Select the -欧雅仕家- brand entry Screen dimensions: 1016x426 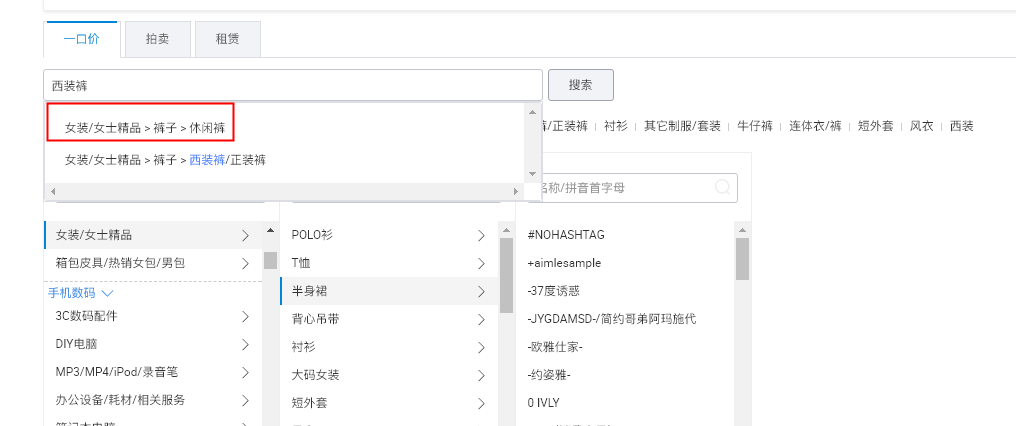[x=554, y=346]
